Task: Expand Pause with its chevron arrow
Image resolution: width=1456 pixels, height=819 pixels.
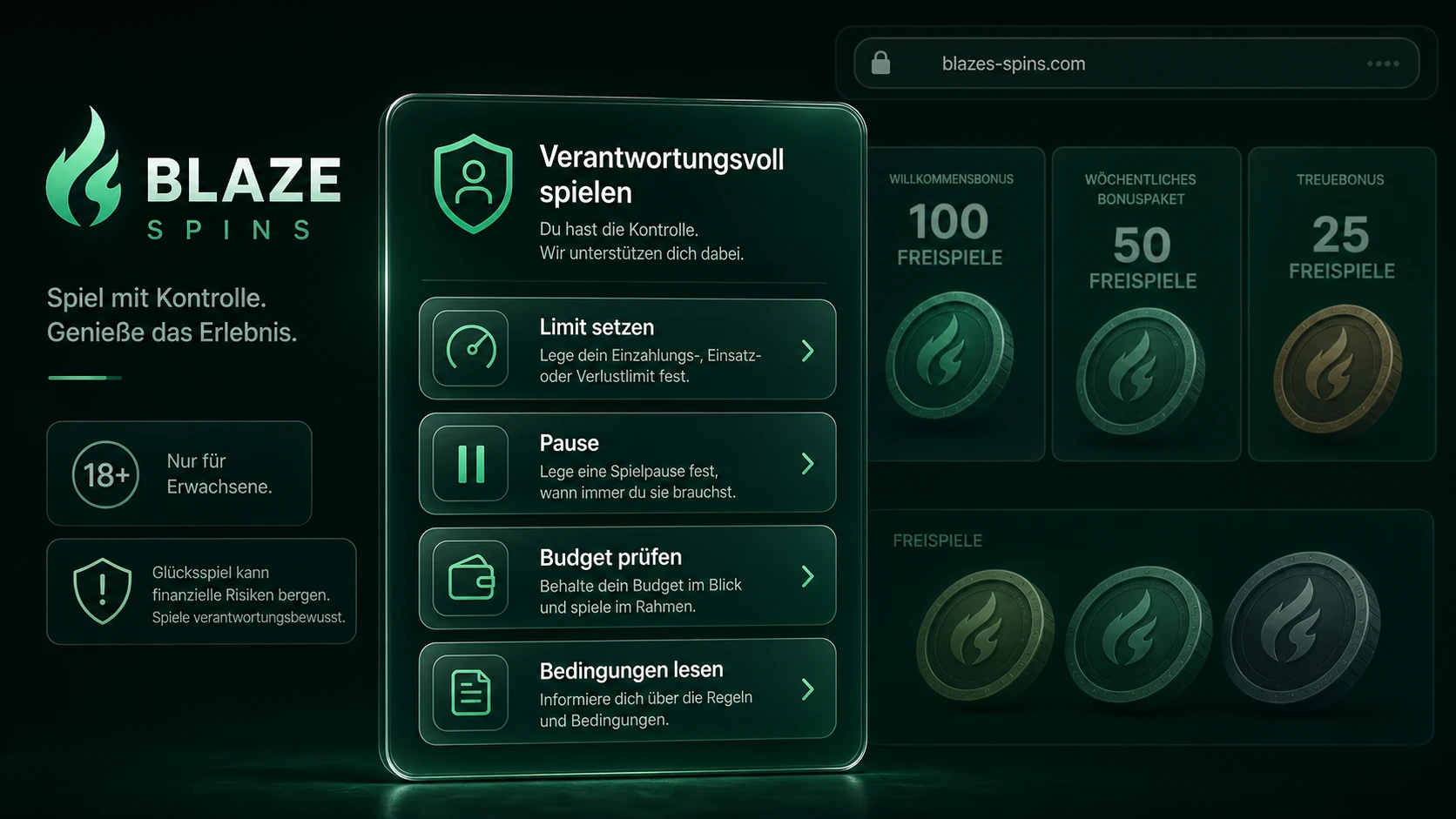Action: coord(807,464)
